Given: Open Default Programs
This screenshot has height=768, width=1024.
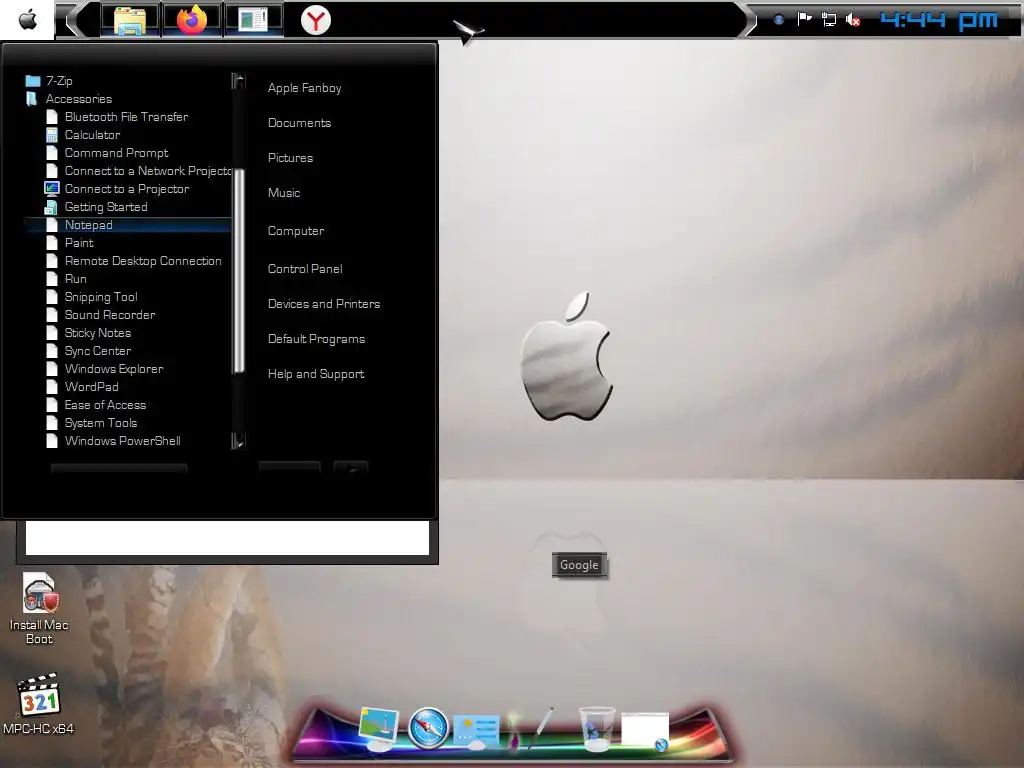Looking at the screenshot, I should tap(316, 339).
